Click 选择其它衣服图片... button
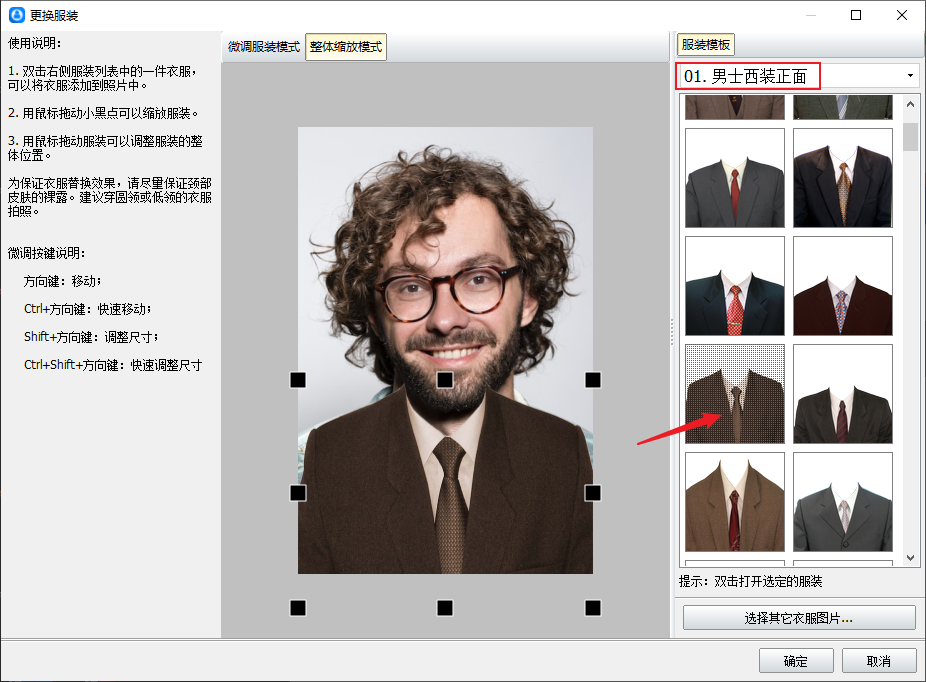The width and height of the screenshot is (926, 682). point(799,618)
